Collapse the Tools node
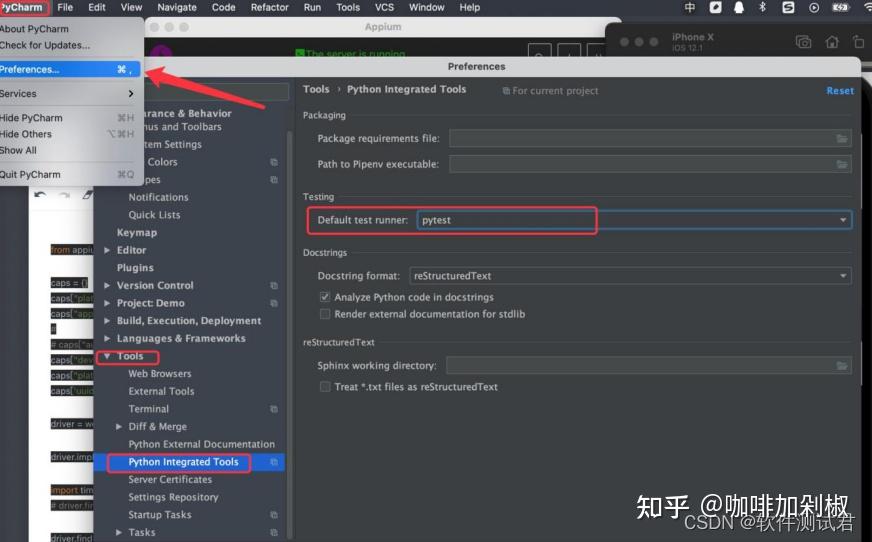Viewport: 872px width, 542px height. 107,356
